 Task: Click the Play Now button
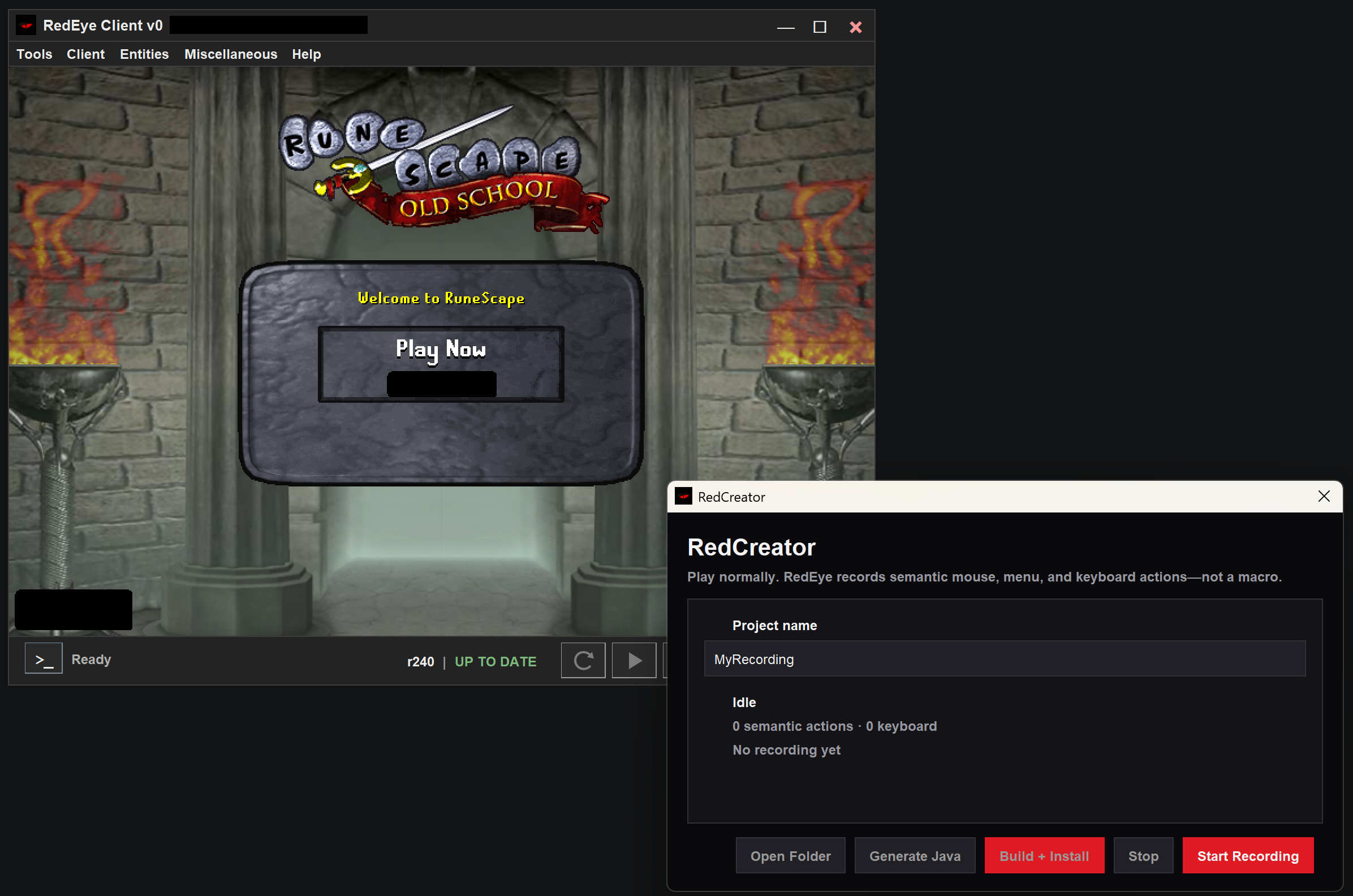click(x=441, y=365)
